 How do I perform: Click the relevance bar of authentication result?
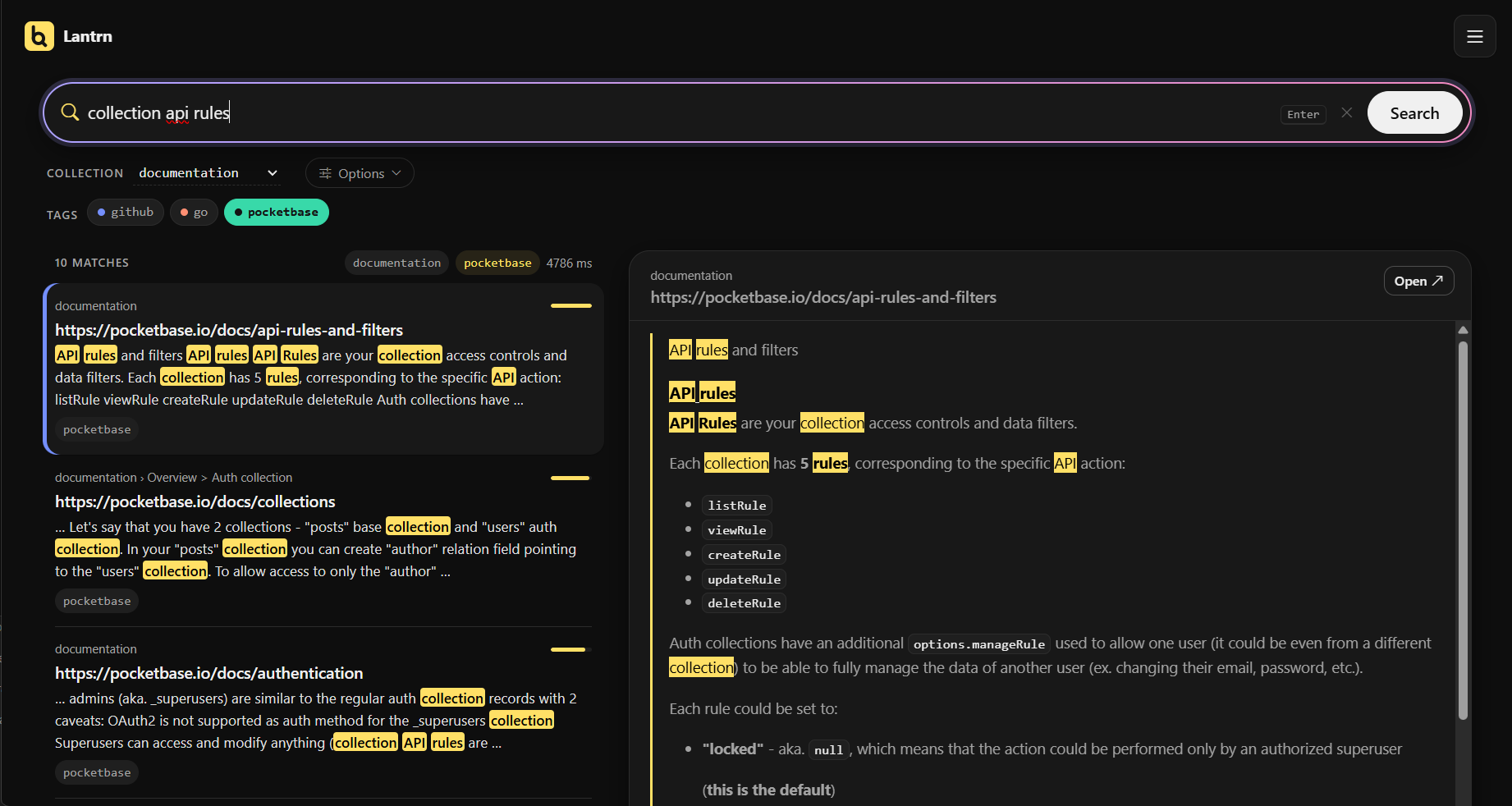[x=571, y=649]
